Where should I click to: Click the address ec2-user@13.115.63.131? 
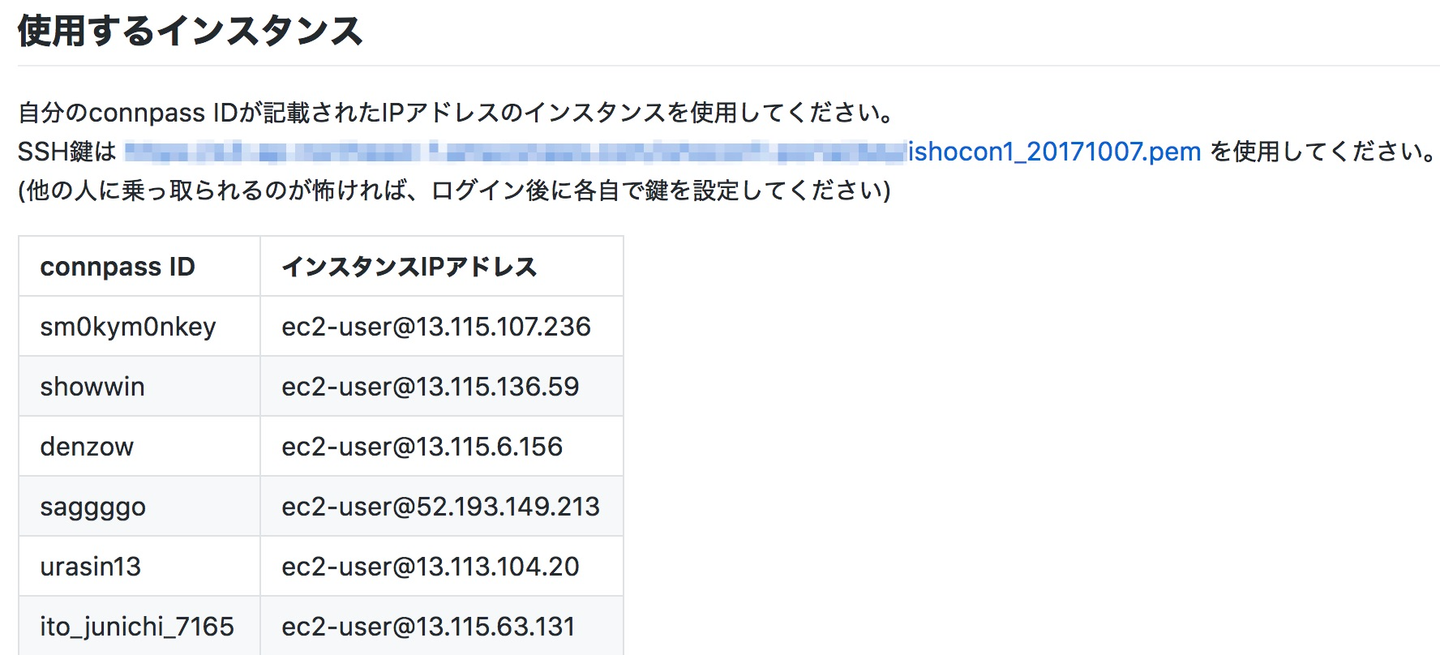(x=428, y=627)
